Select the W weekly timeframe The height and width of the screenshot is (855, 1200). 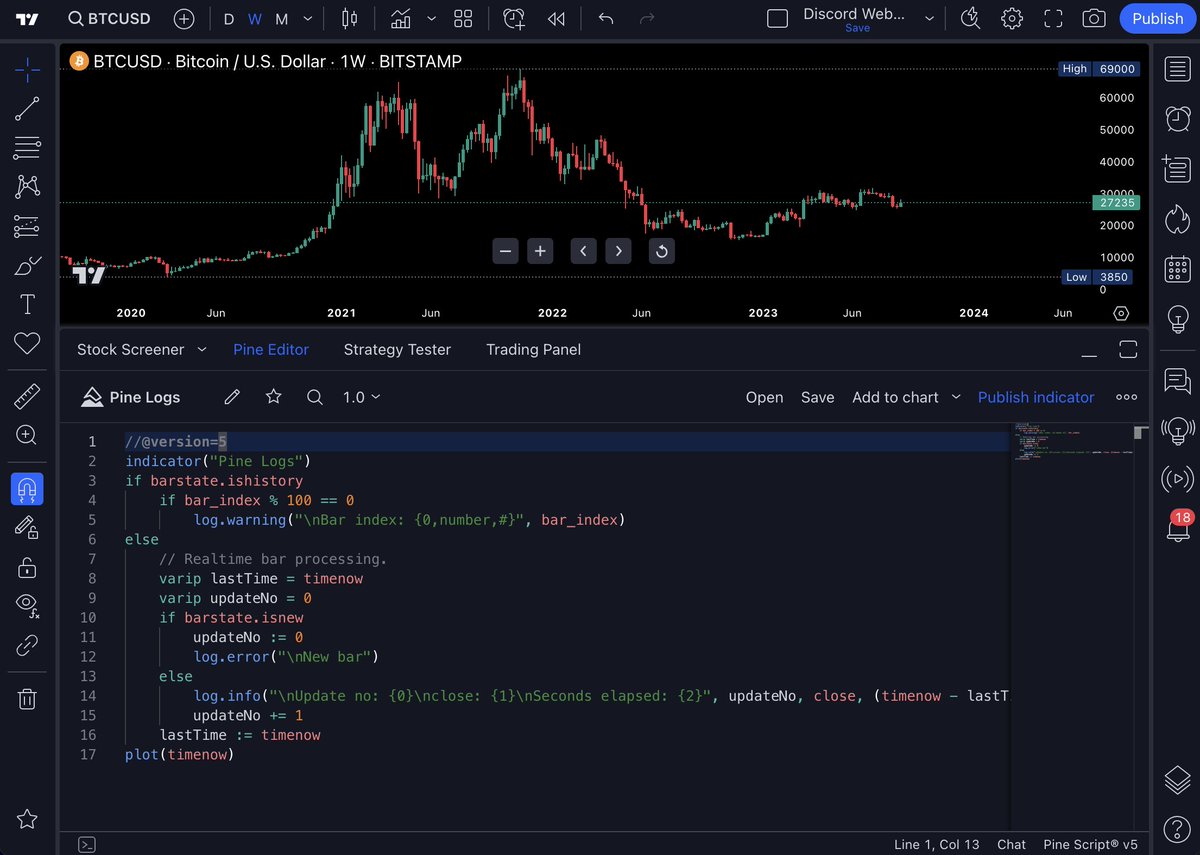(x=255, y=19)
